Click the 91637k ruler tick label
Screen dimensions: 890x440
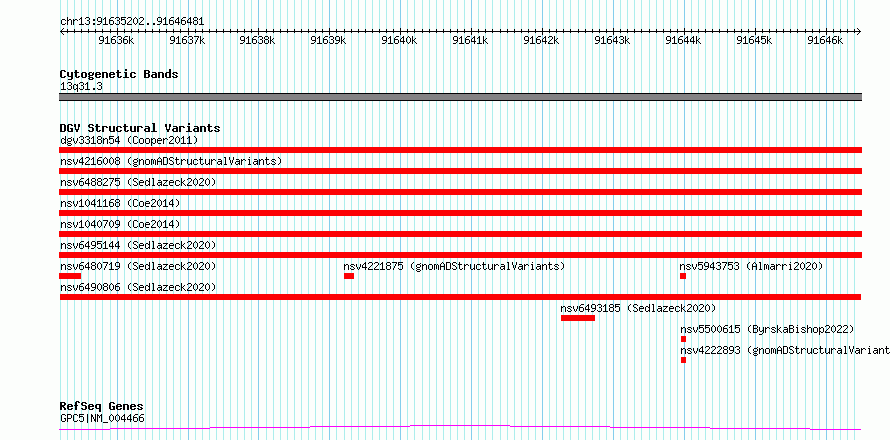click(187, 41)
